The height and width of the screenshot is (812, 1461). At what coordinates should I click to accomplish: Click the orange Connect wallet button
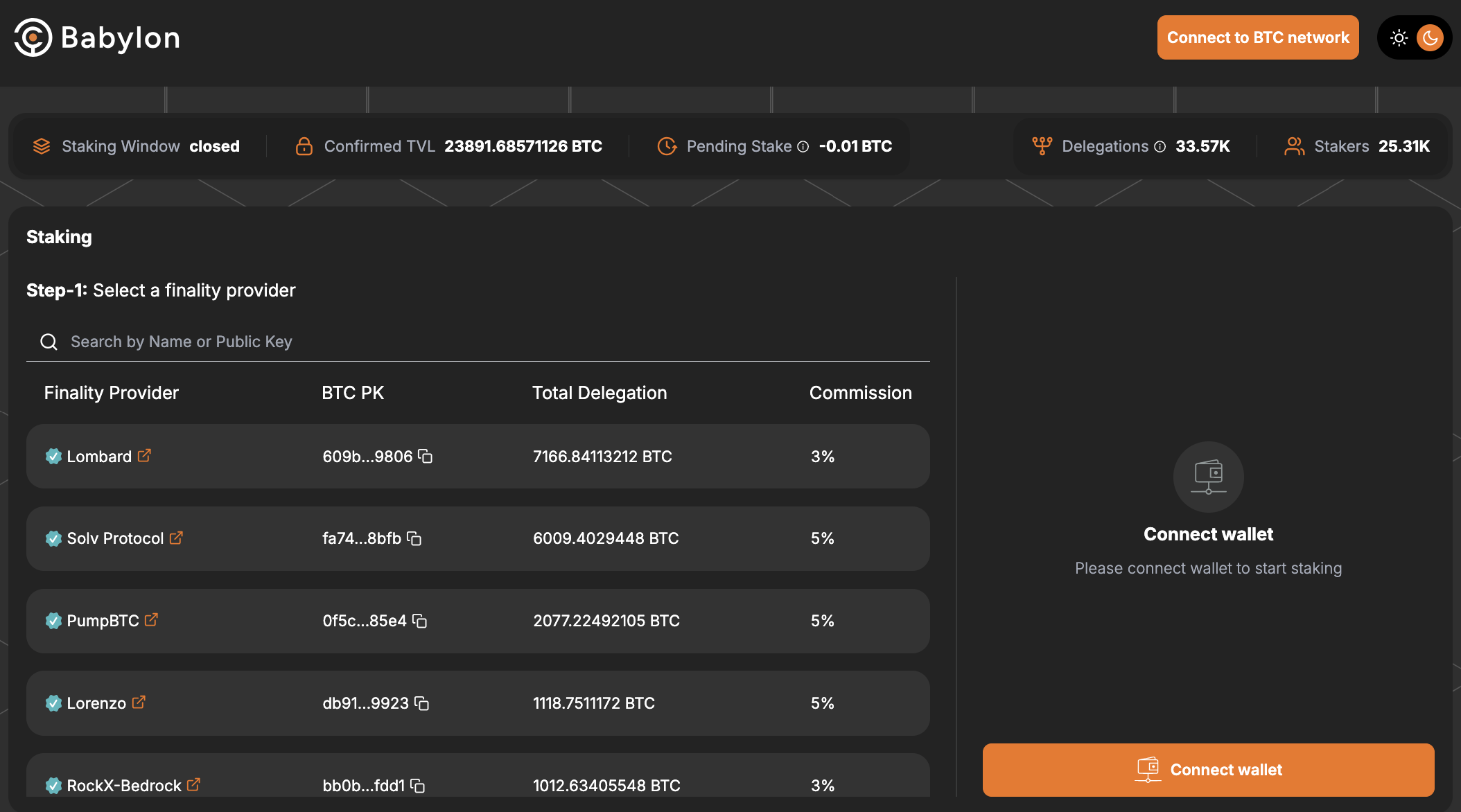1208,770
